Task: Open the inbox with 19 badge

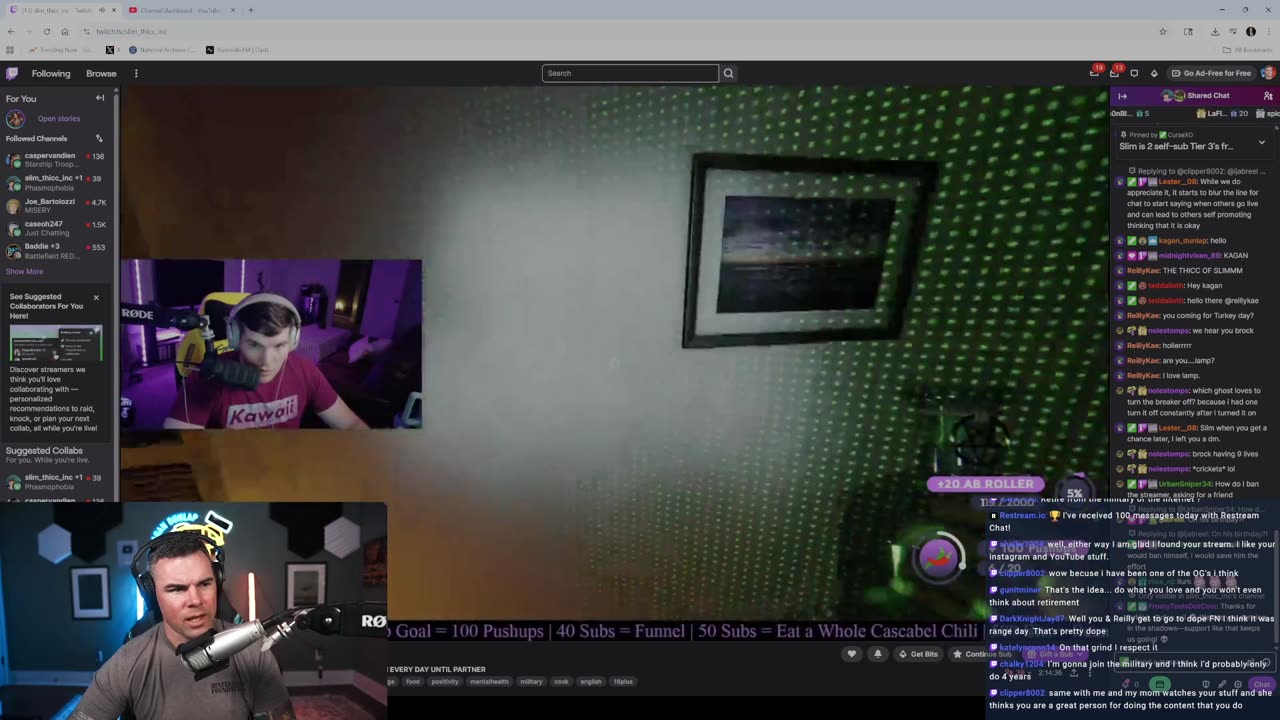Action: pos(1095,73)
